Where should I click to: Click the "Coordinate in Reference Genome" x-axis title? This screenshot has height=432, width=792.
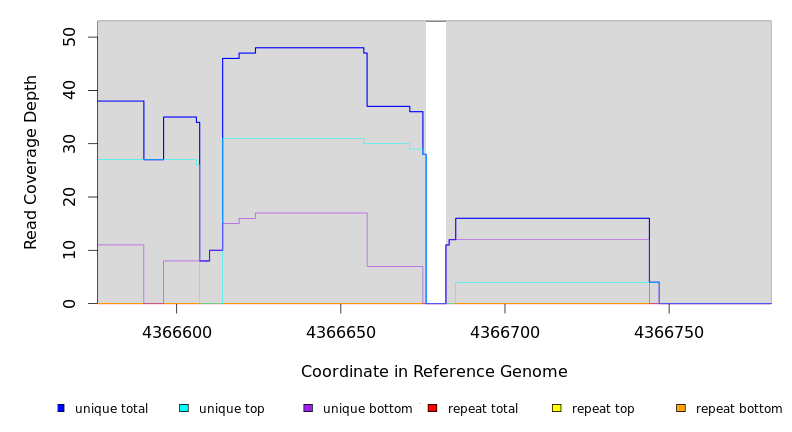coord(434,372)
